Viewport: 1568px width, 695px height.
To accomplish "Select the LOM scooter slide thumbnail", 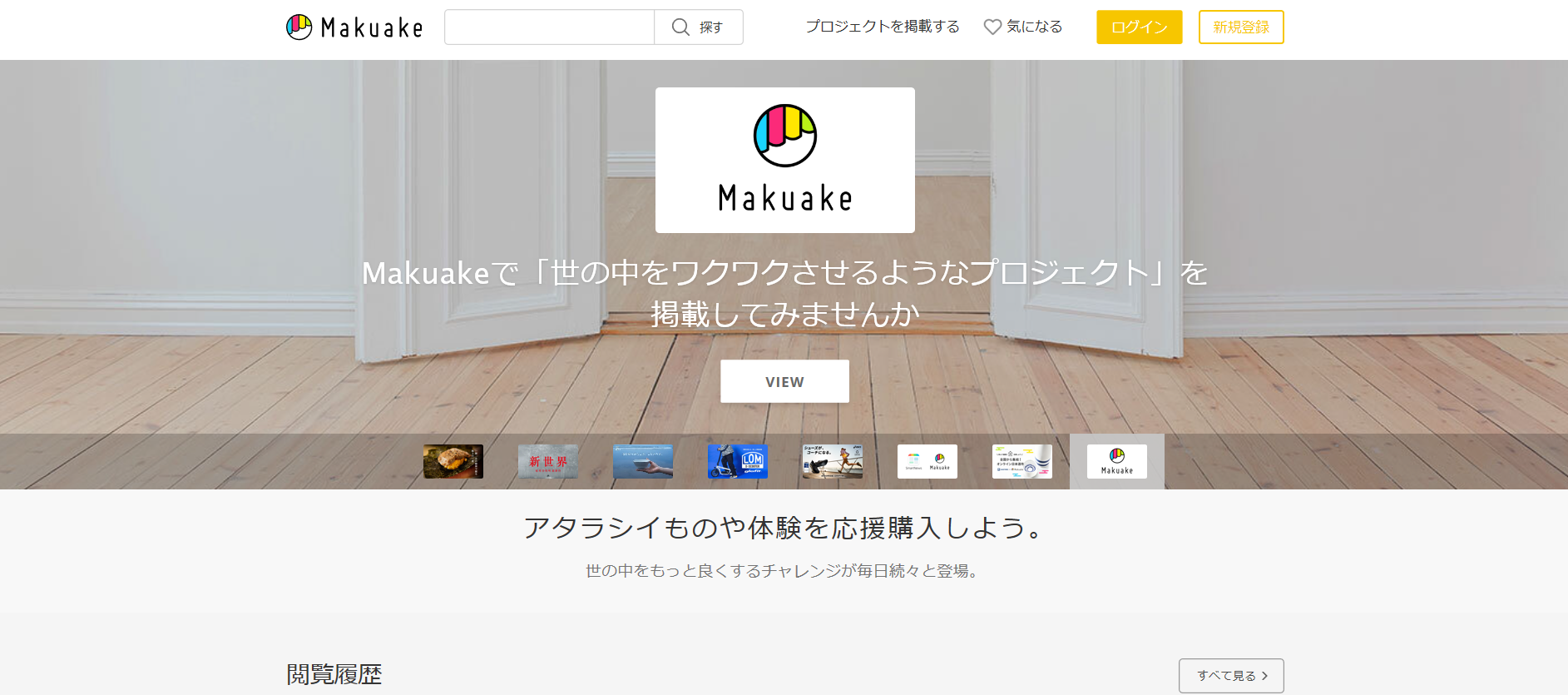I will pyautogui.click(x=738, y=461).
